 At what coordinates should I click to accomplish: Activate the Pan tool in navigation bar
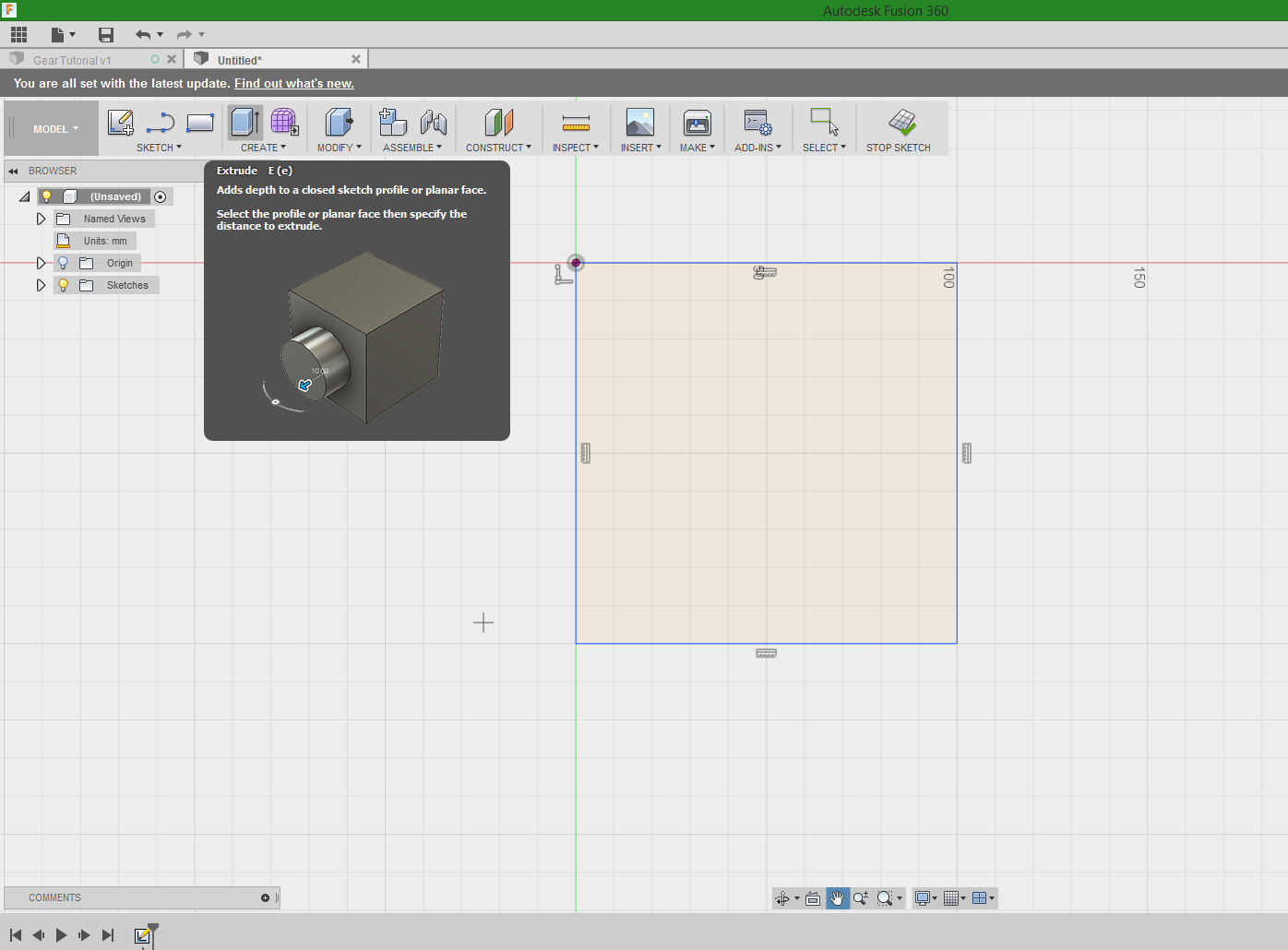pos(837,897)
